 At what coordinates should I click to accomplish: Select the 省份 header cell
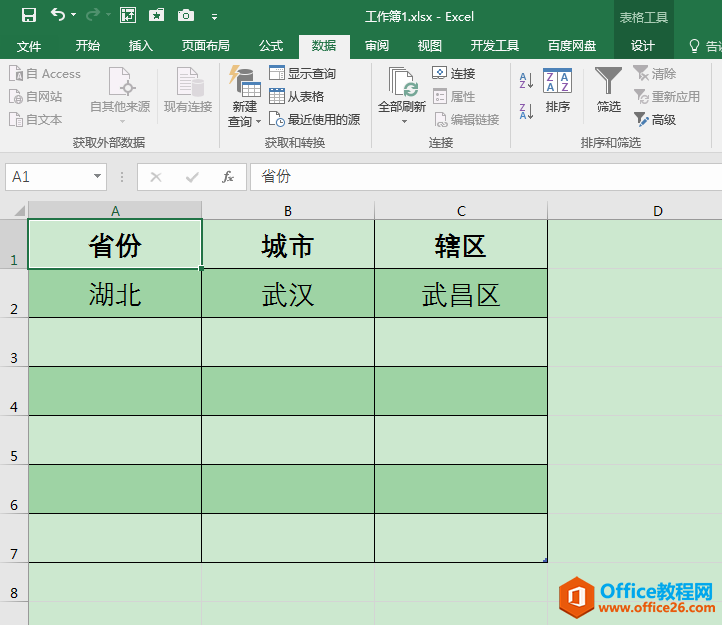tap(115, 244)
